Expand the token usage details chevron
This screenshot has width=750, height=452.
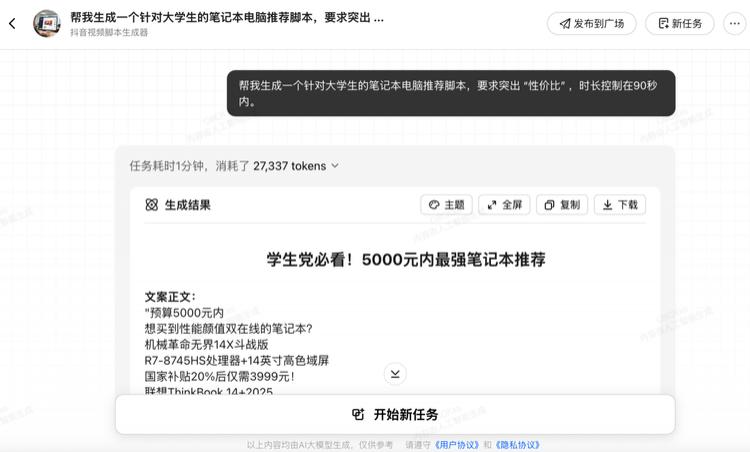tap(335, 166)
